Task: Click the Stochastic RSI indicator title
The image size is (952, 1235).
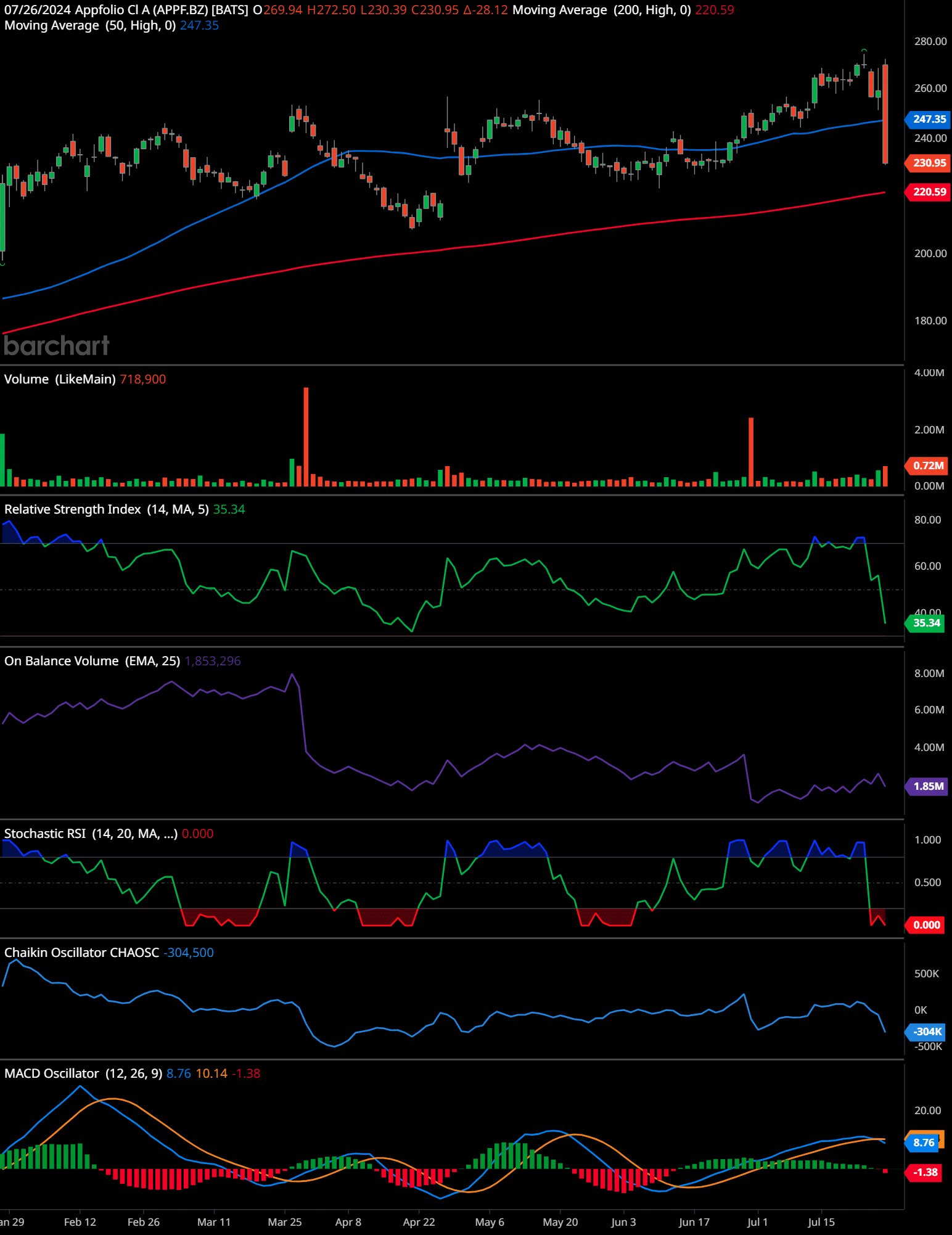Action: 91,834
